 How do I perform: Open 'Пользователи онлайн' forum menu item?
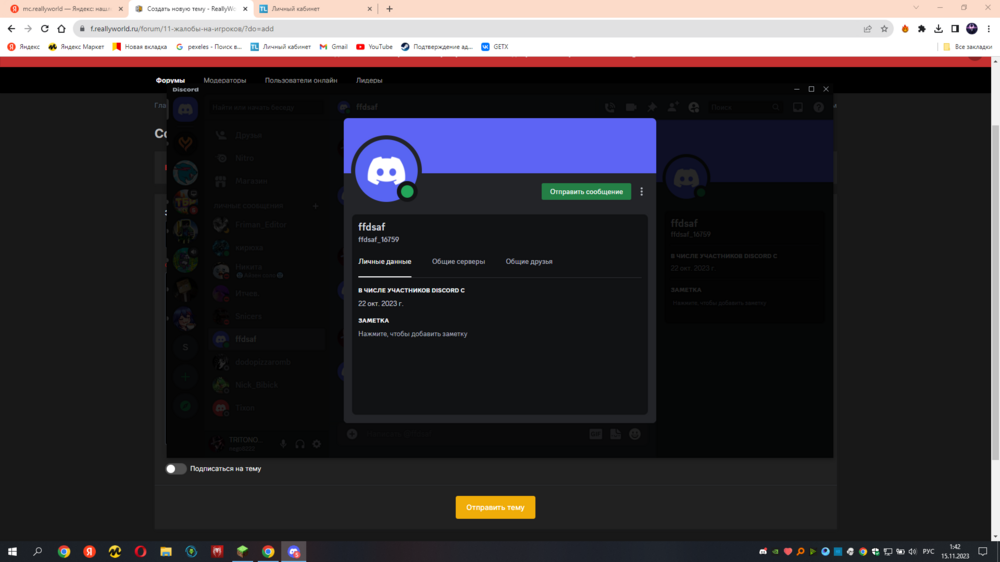click(301, 80)
